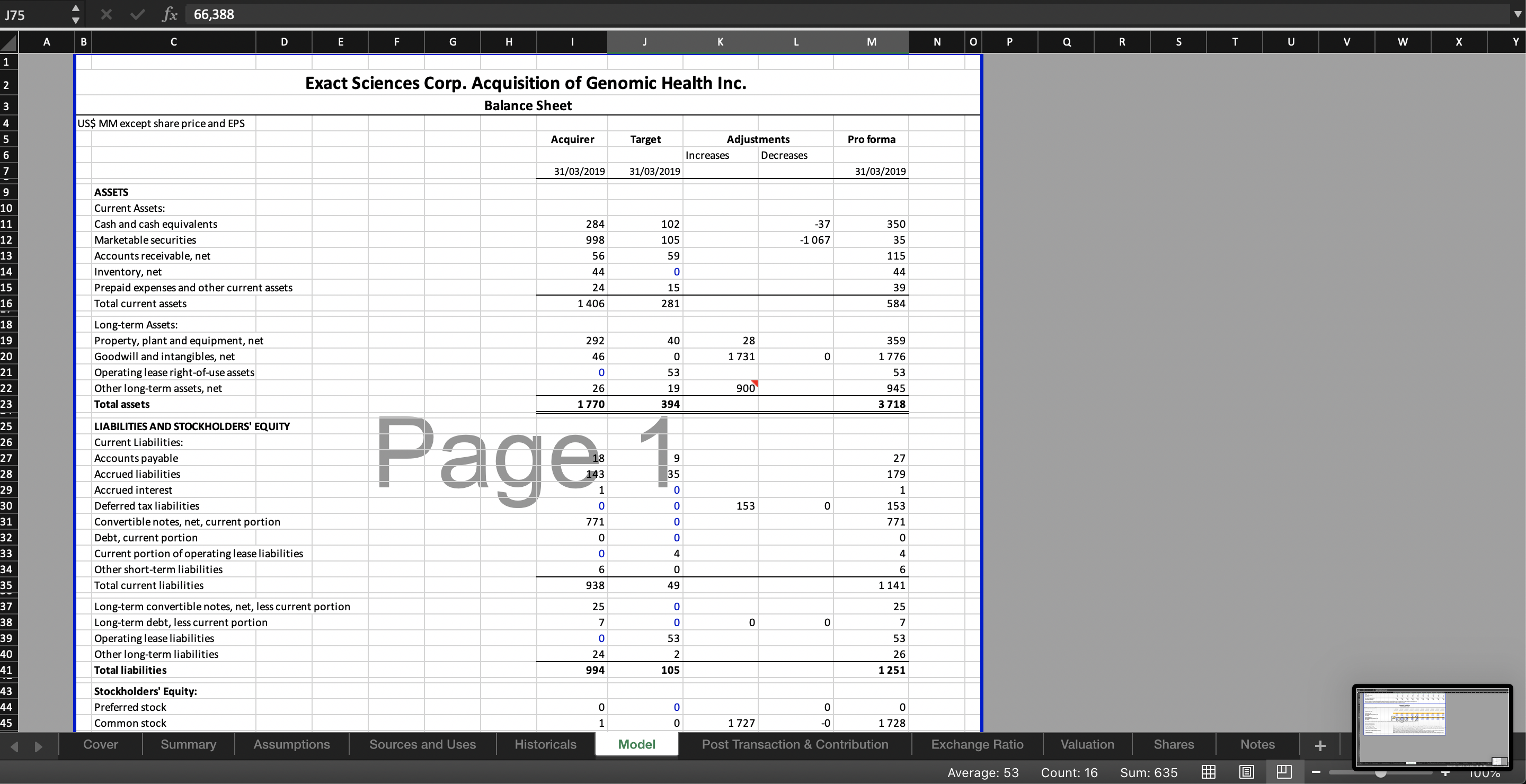Open the Notes sheet tab
1526x784 pixels.
point(1257,744)
